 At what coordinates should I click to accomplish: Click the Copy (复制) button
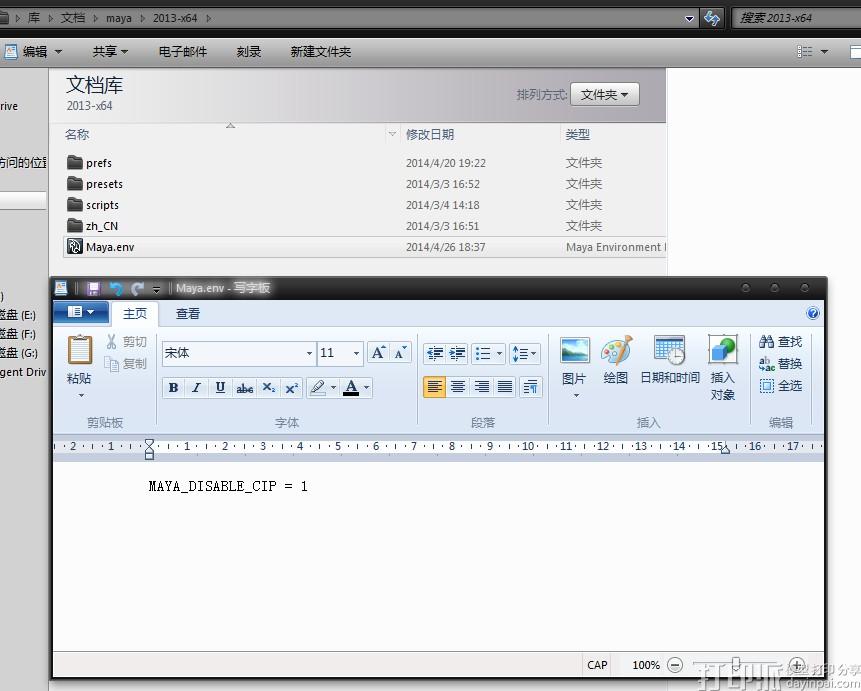click(126, 364)
